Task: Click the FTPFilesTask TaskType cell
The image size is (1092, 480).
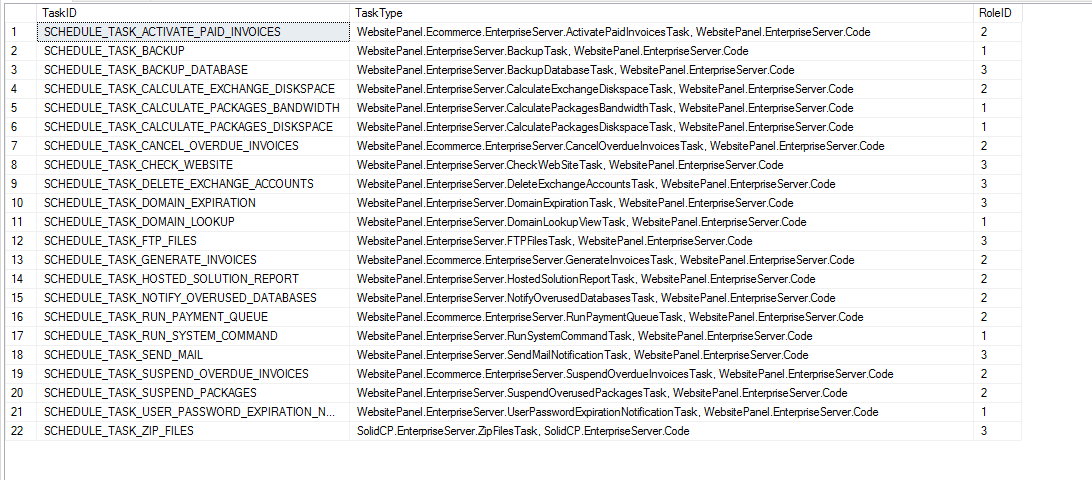Action: (x=662, y=241)
